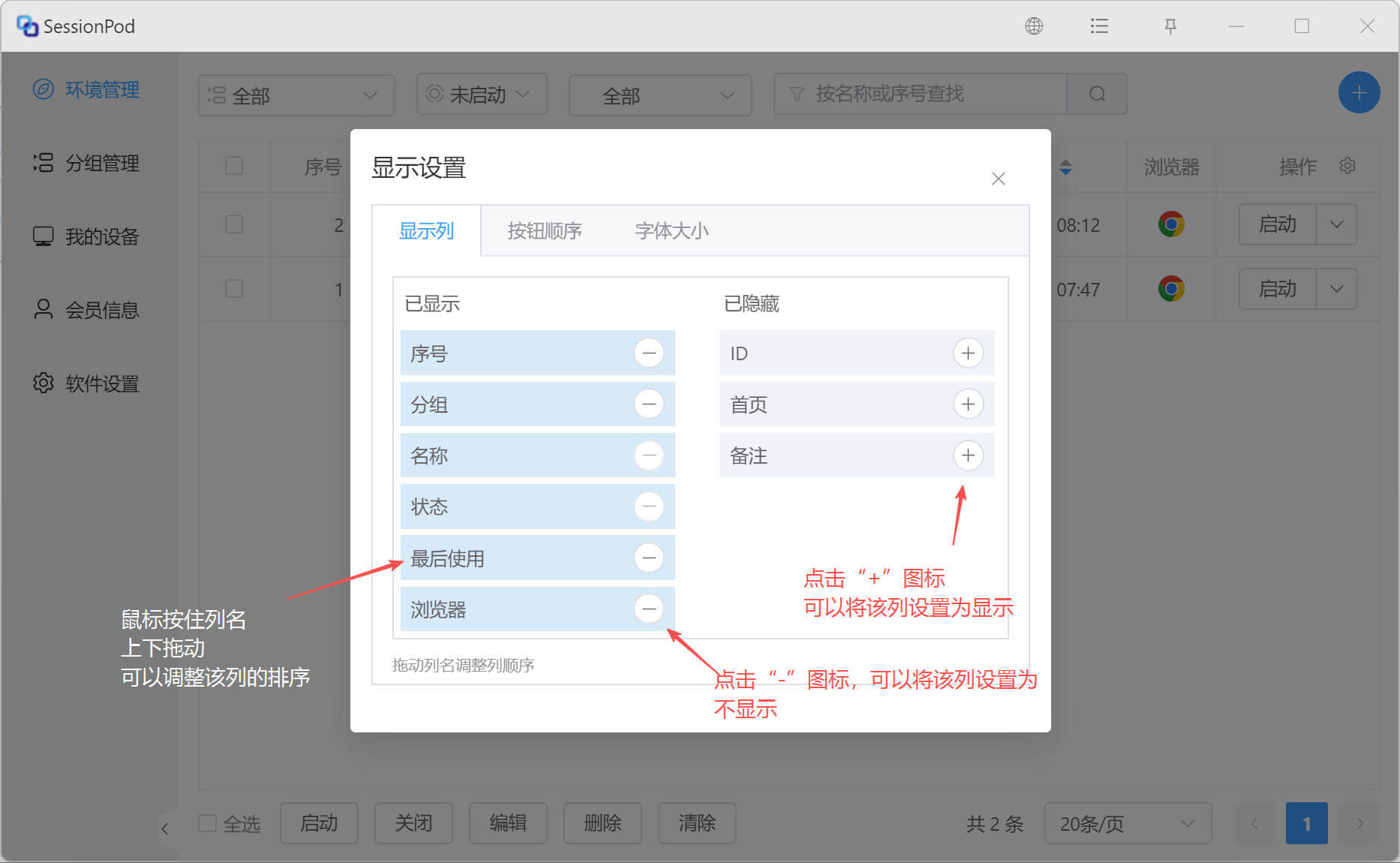This screenshot has height=863, width=1400.
Task: Click the 关闭 button in the bottom bar
Action: coord(413,823)
